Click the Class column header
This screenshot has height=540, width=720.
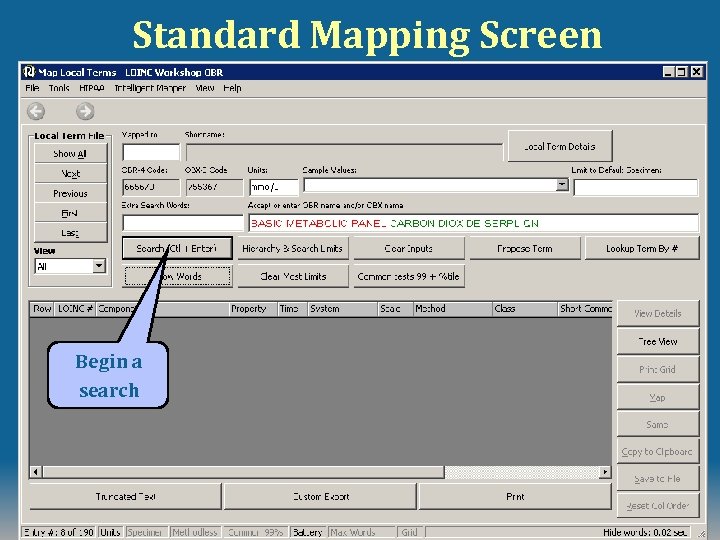tap(524, 309)
